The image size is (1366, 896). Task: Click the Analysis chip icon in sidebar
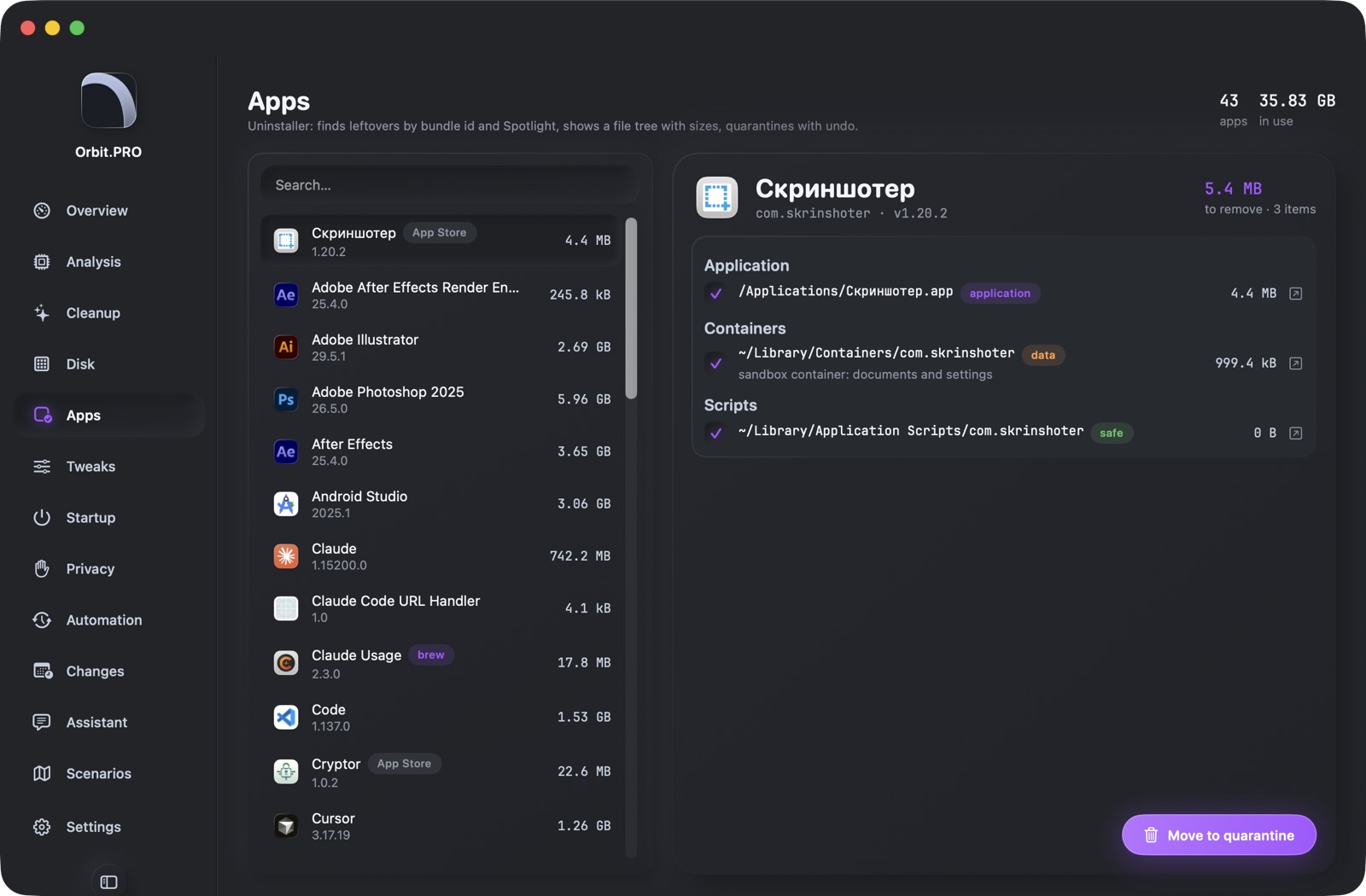pyautogui.click(x=42, y=262)
